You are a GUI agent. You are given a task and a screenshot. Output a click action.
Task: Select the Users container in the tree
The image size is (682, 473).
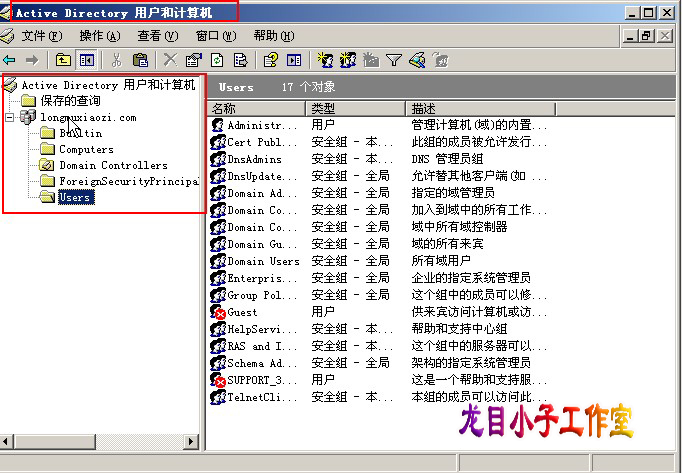click(x=76, y=197)
